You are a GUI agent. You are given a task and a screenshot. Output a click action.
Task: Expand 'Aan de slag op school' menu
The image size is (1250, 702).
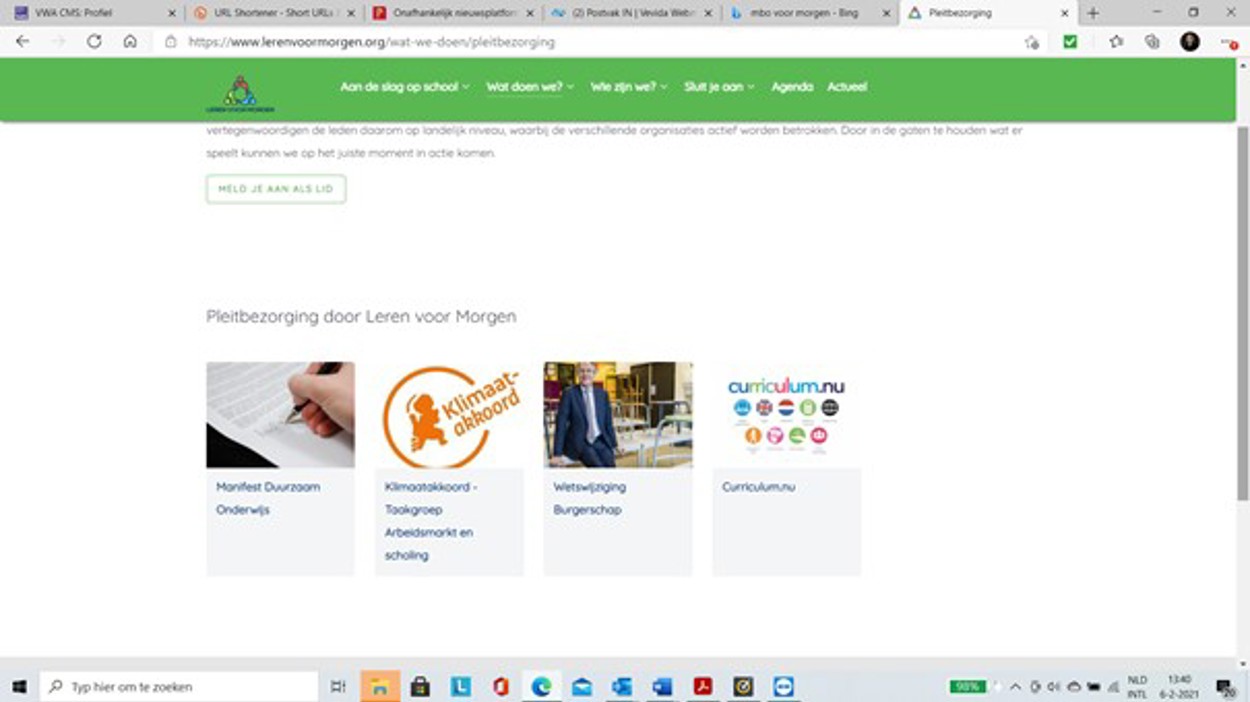pos(404,87)
